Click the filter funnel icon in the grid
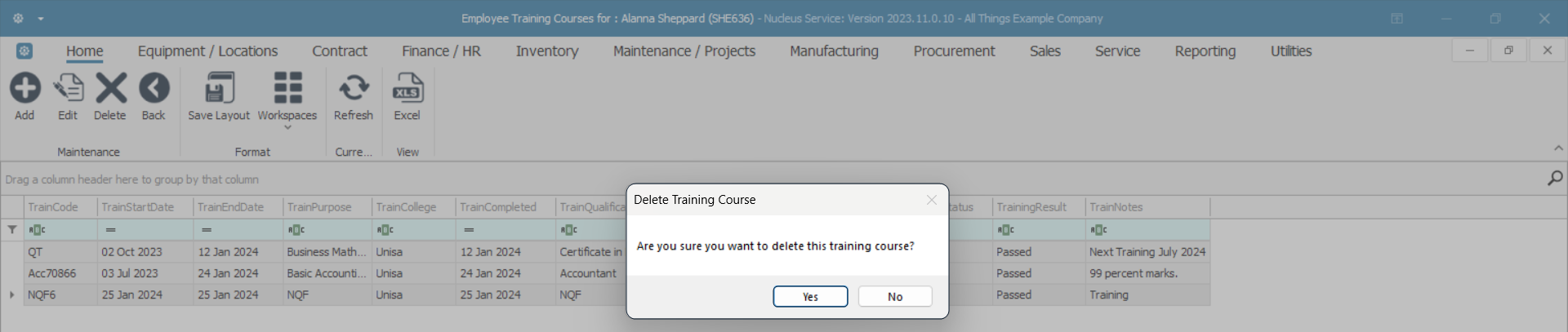The image size is (1568, 332). 12,230
